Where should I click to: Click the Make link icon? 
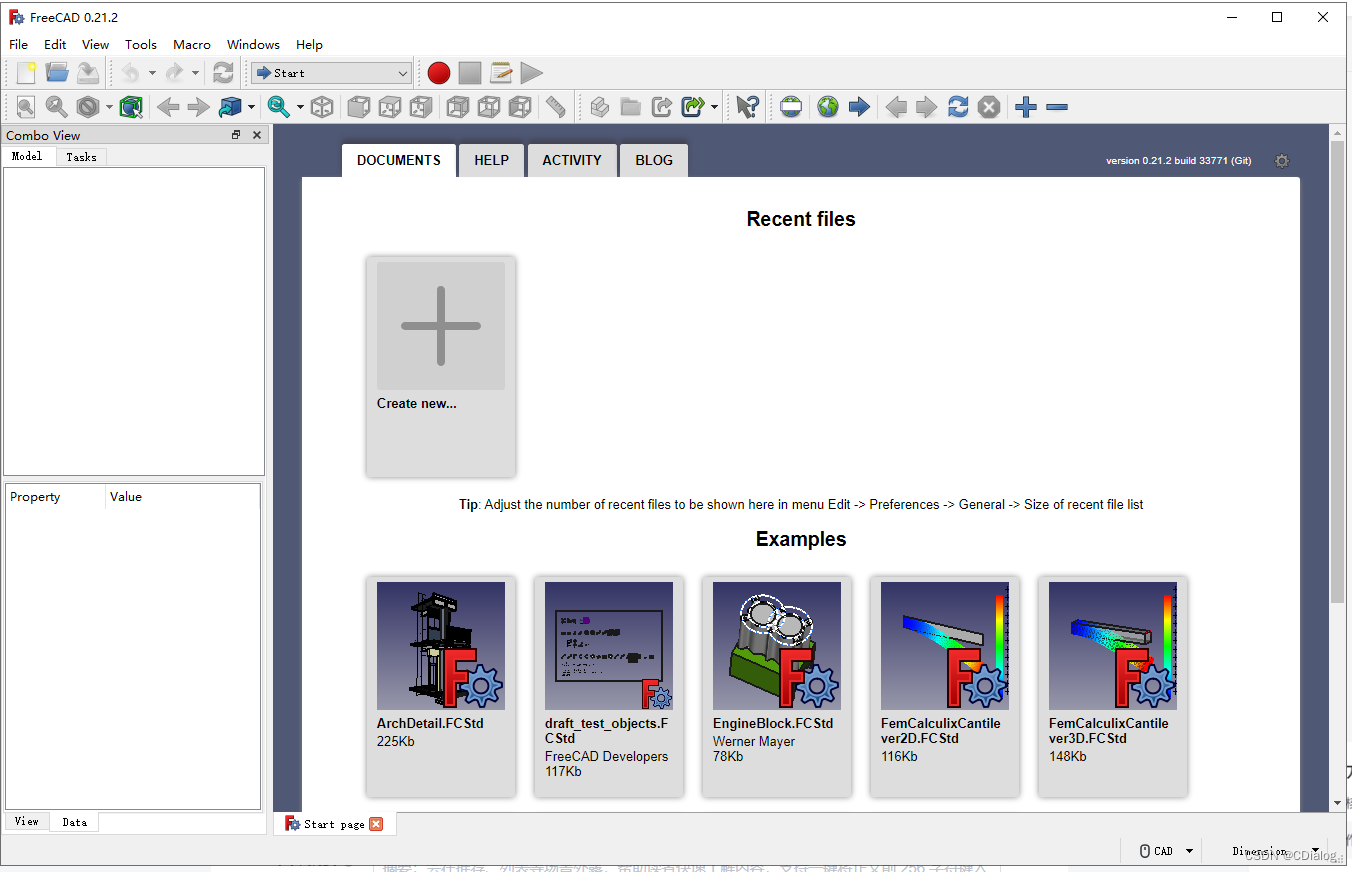(662, 107)
